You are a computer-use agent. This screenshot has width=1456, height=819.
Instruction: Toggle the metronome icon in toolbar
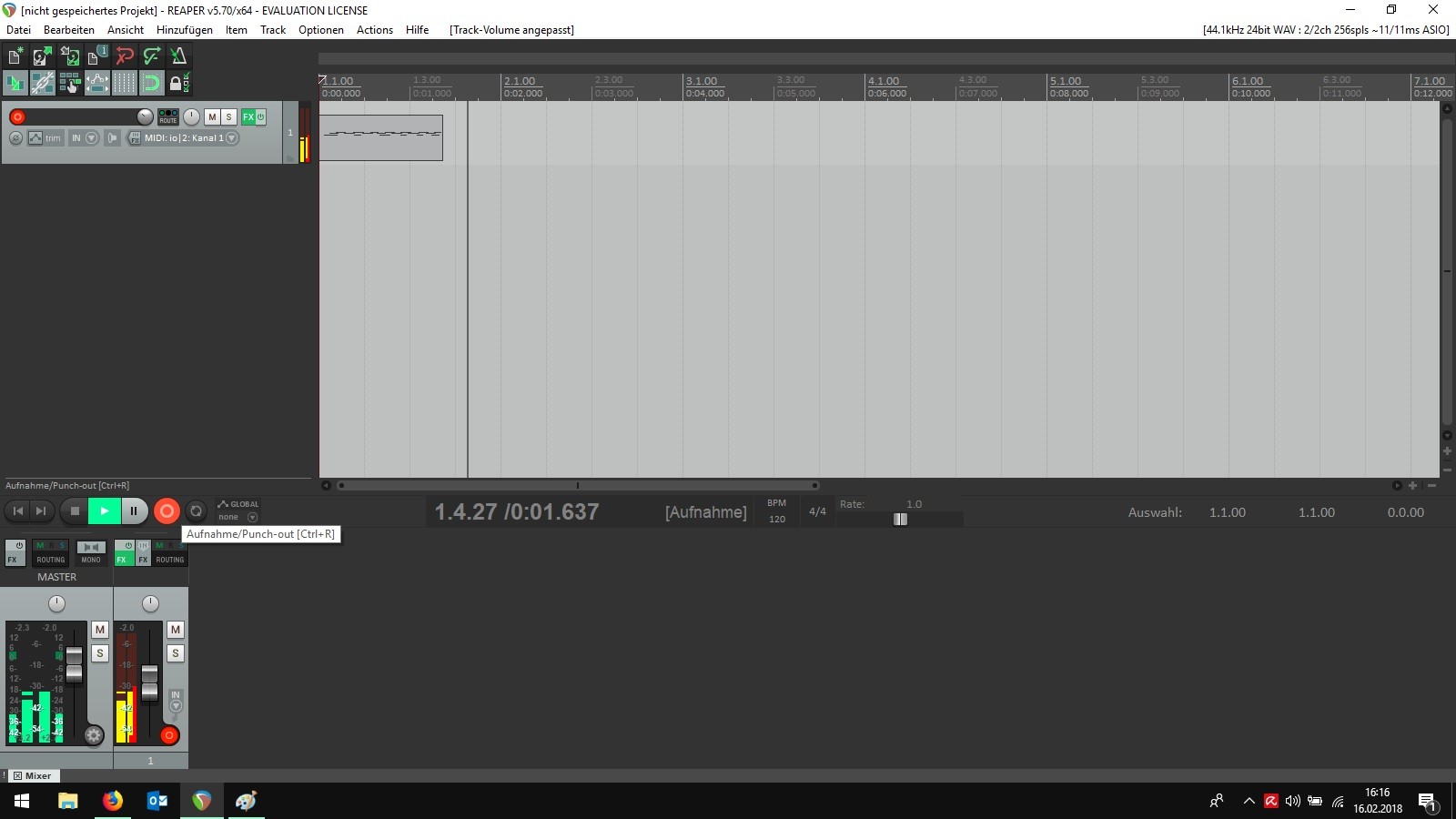click(178, 56)
